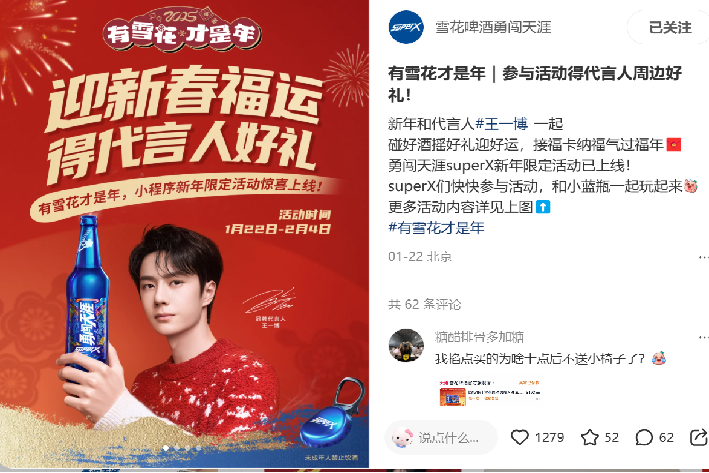Select the first image carousel dot
This screenshot has height=473, width=709.
click(166, 448)
